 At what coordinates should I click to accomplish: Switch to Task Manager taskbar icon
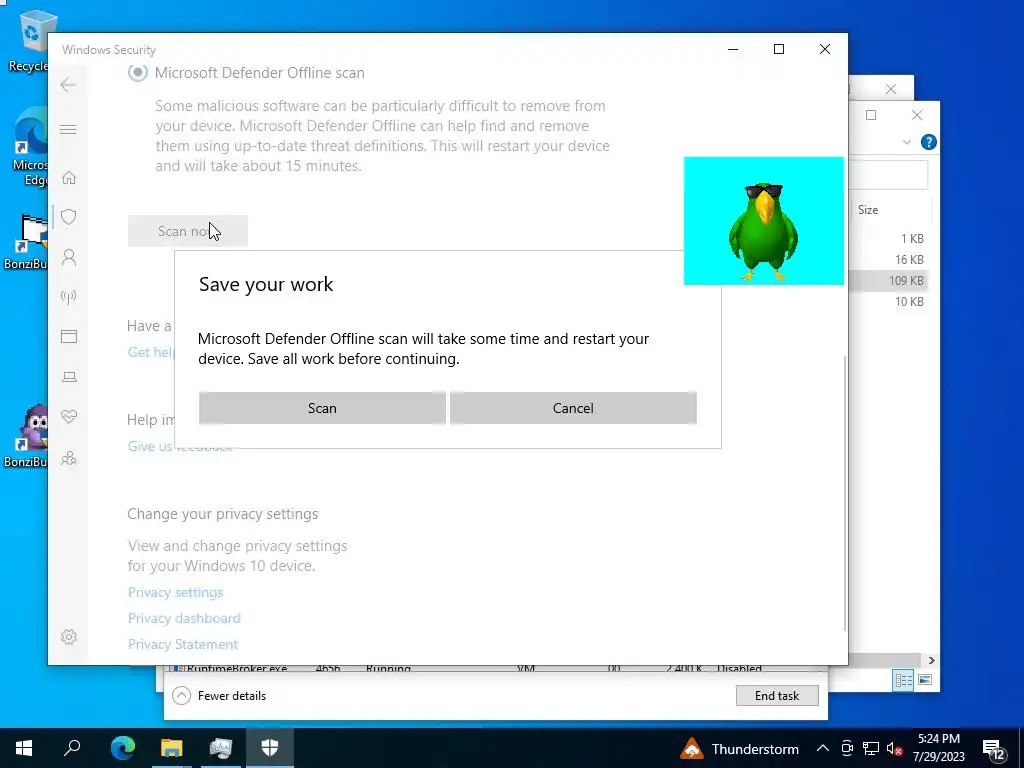tap(221, 748)
